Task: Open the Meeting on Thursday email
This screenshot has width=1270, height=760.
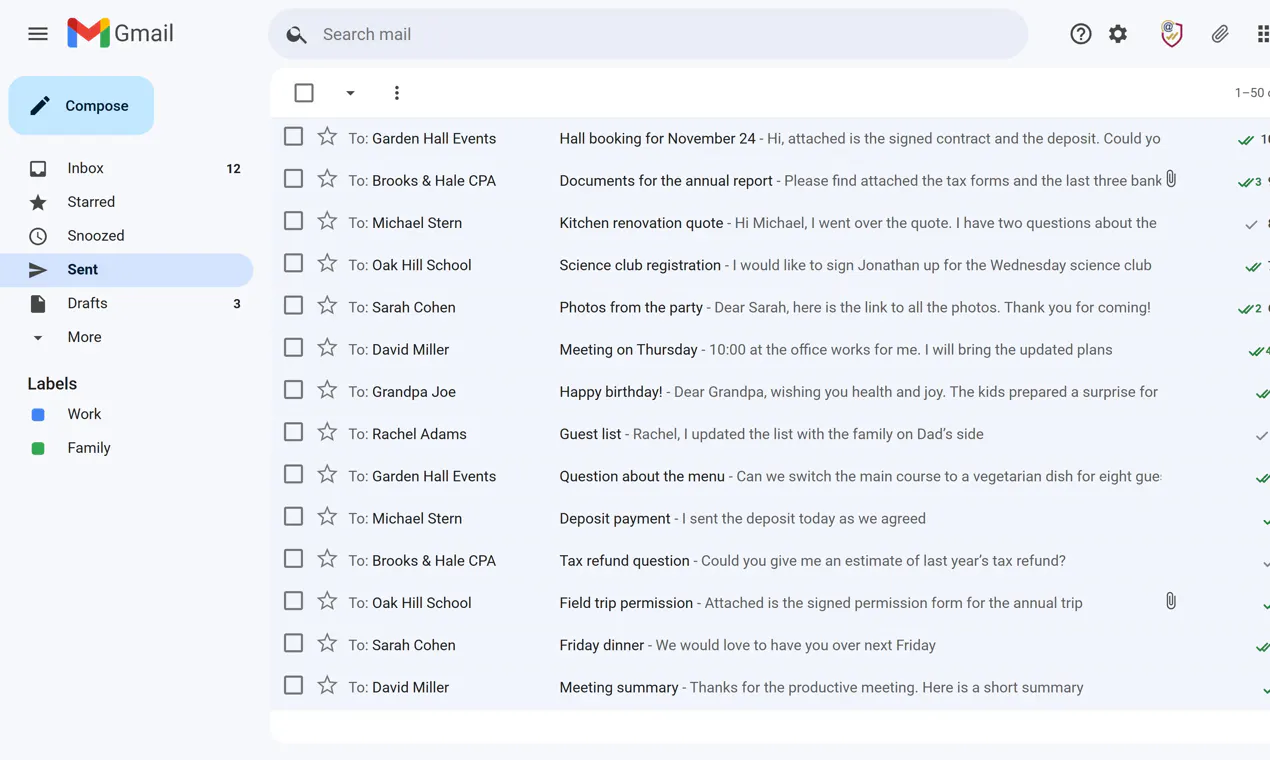Action: point(770,349)
